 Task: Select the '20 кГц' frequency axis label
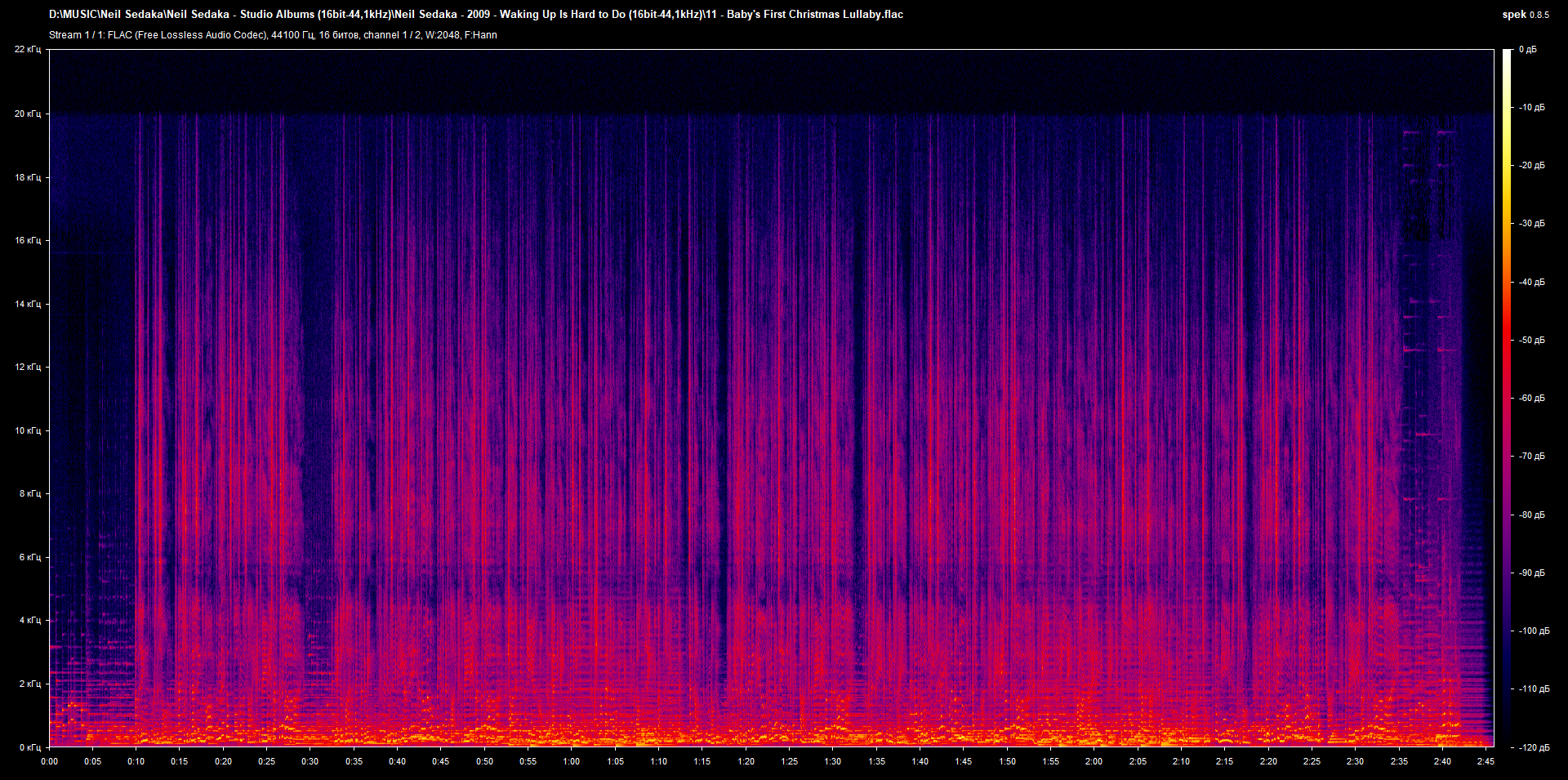point(28,114)
